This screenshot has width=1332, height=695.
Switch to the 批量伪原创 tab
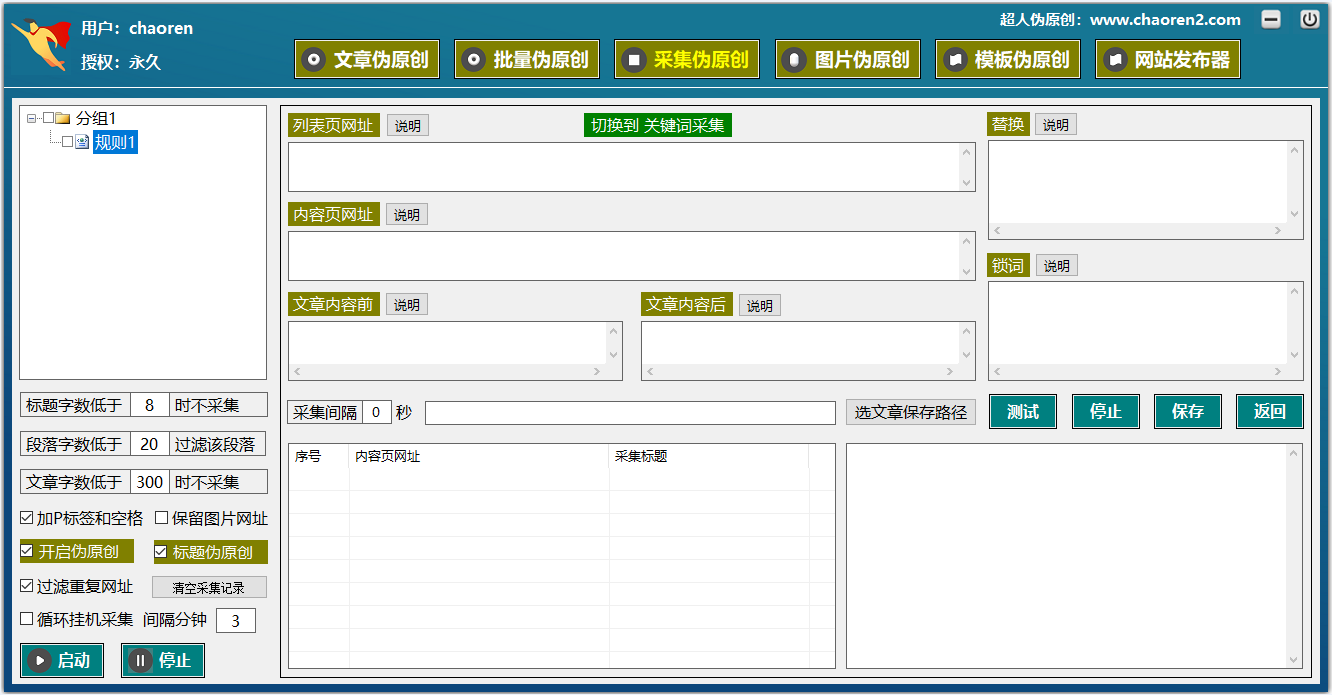pos(527,59)
